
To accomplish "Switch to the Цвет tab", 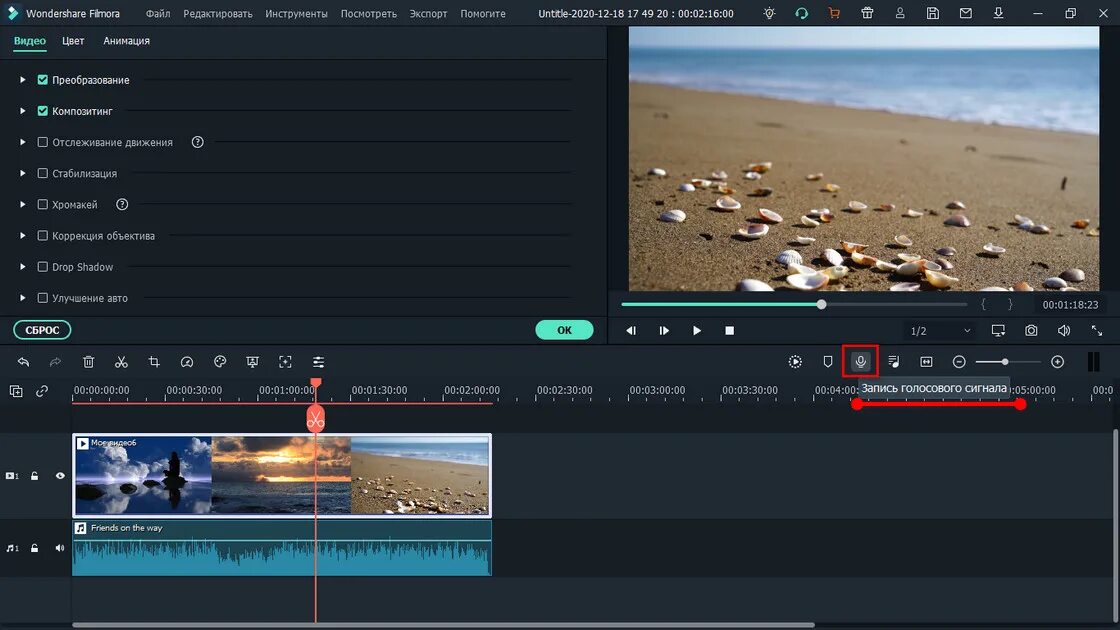I will coord(72,41).
